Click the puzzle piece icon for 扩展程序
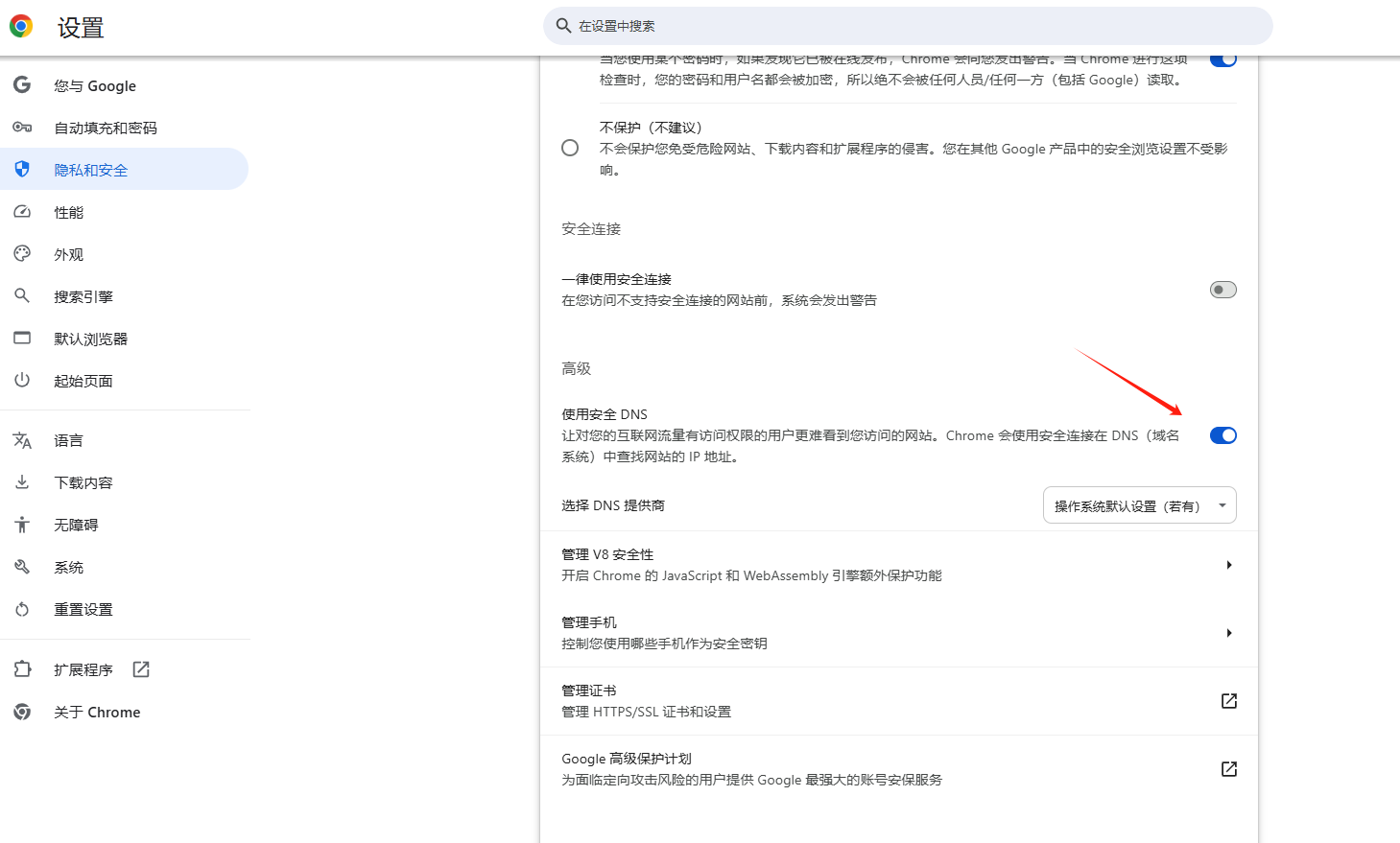The height and width of the screenshot is (843, 1400). 22,669
